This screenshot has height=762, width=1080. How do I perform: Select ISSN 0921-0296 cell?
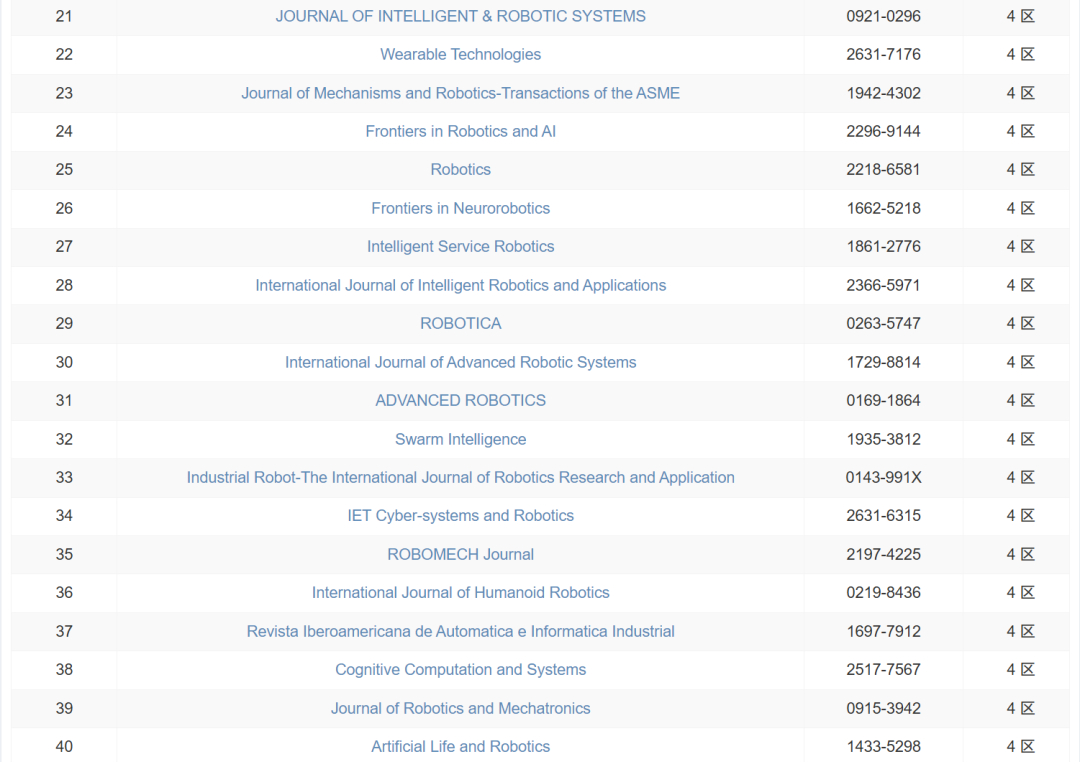pyautogui.click(x=883, y=16)
